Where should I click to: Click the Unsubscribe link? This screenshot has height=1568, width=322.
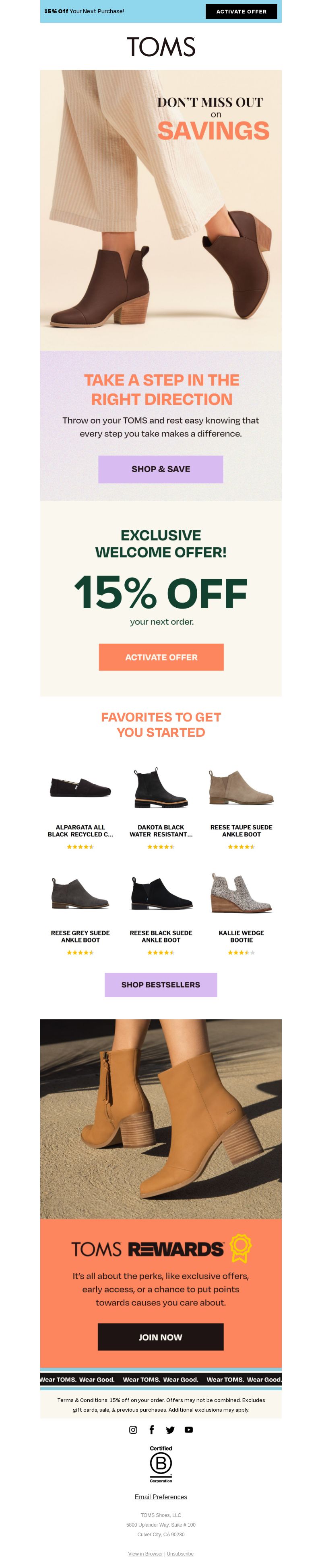coord(180,1554)
